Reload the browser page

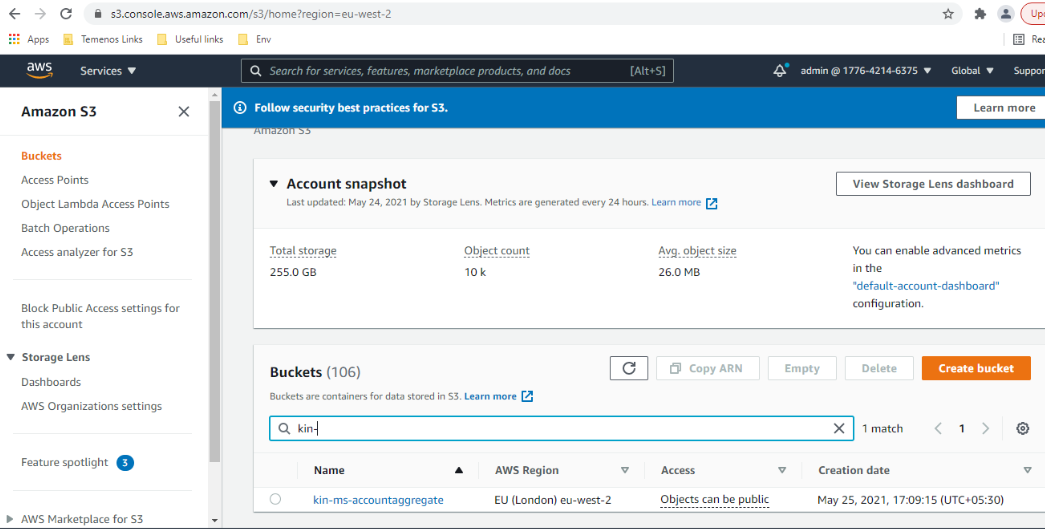point(66,14)
